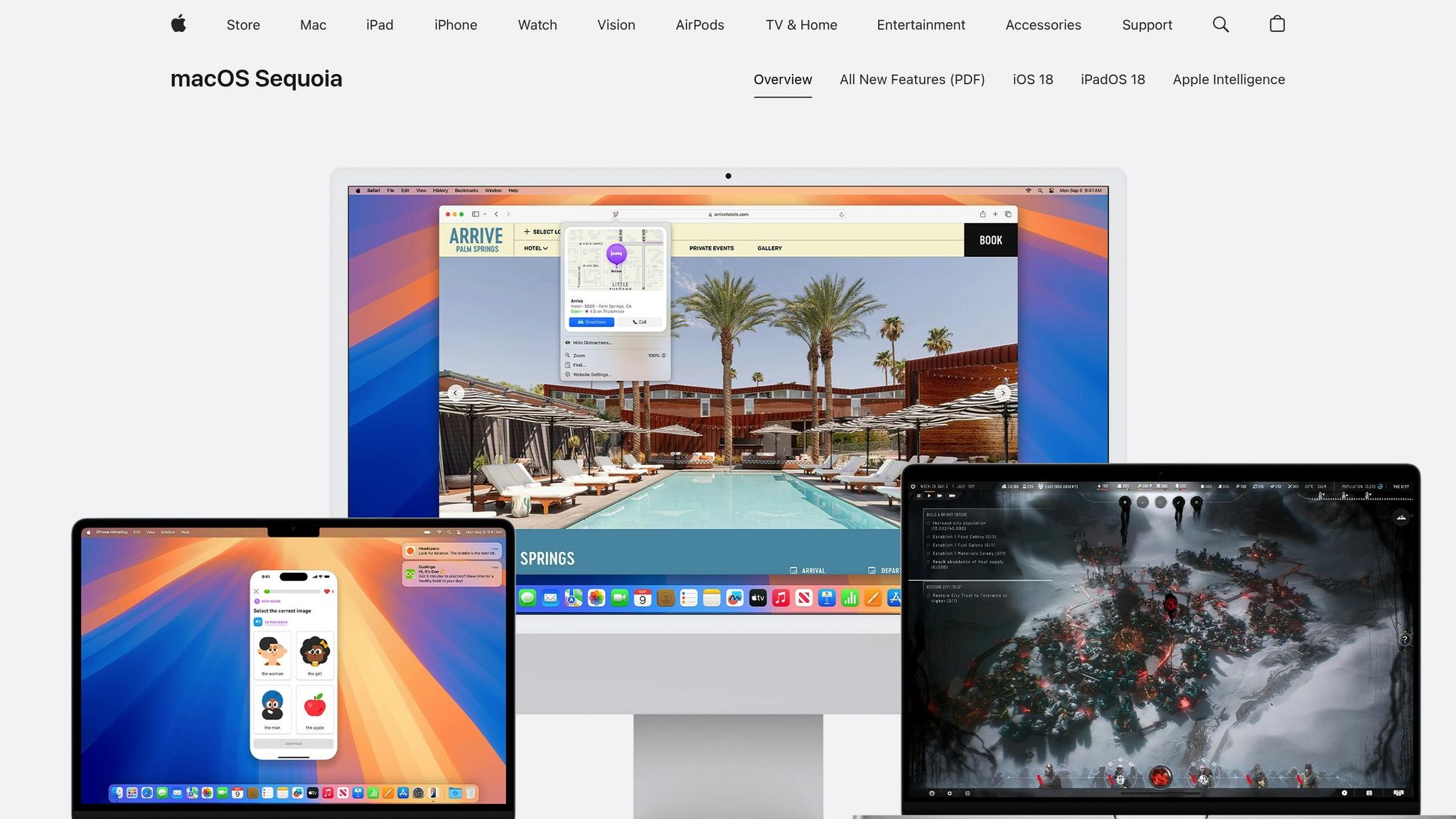Select 'the apple' image in Duolingo

314,709
